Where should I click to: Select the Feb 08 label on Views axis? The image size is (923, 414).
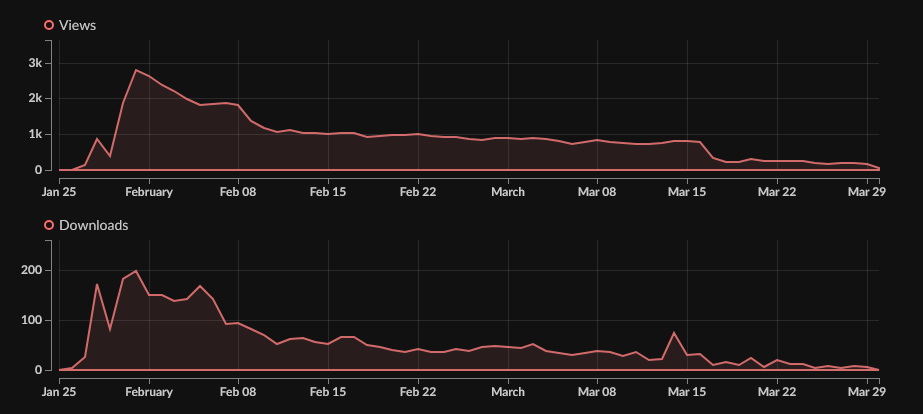tap(238, 193)
